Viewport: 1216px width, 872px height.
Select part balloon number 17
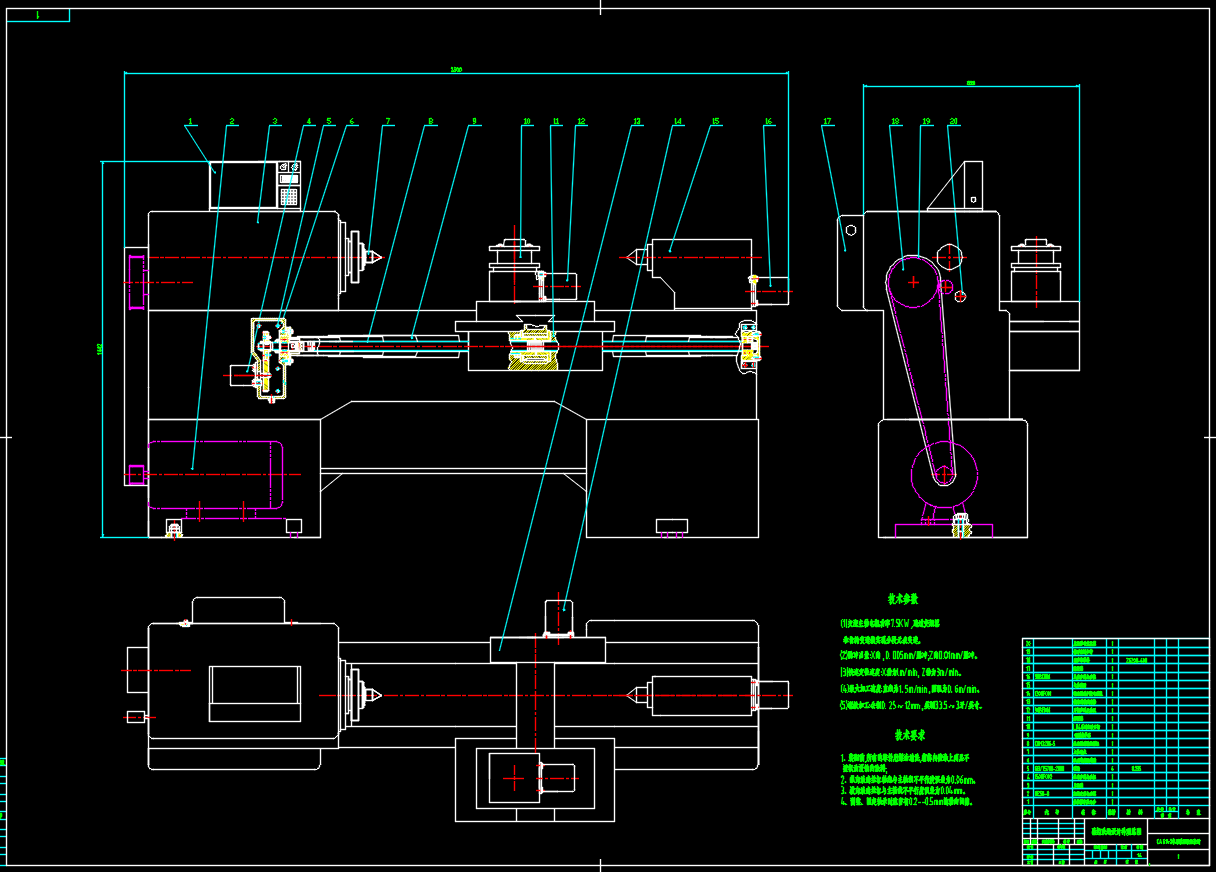(x=827, y=121)
